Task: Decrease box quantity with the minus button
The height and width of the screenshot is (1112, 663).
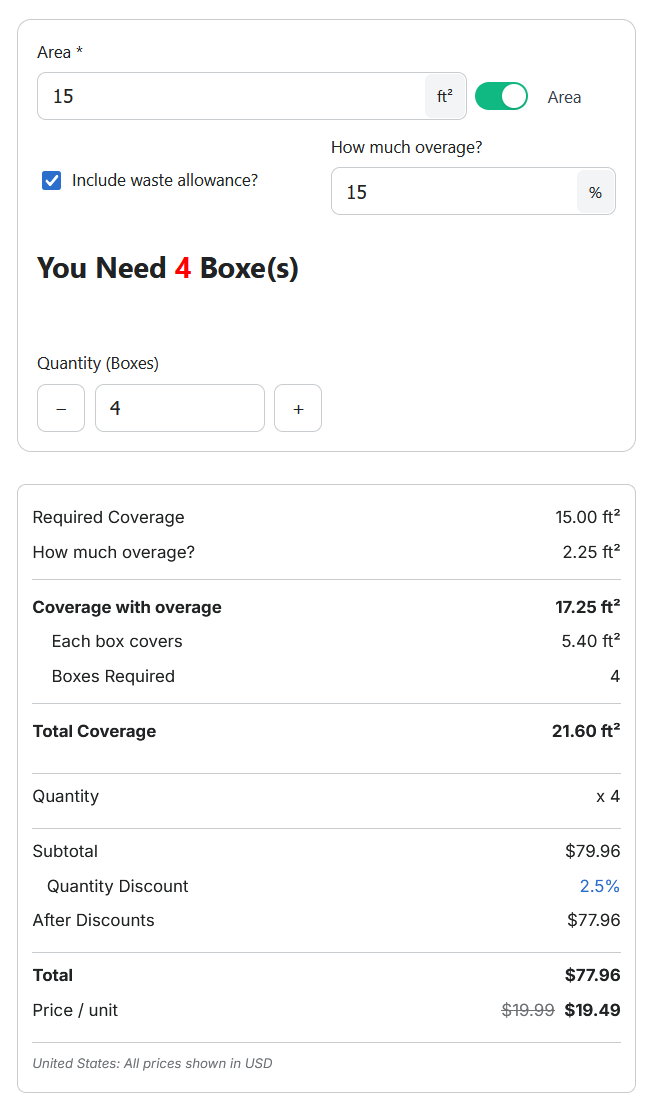Action: (61, 408)
